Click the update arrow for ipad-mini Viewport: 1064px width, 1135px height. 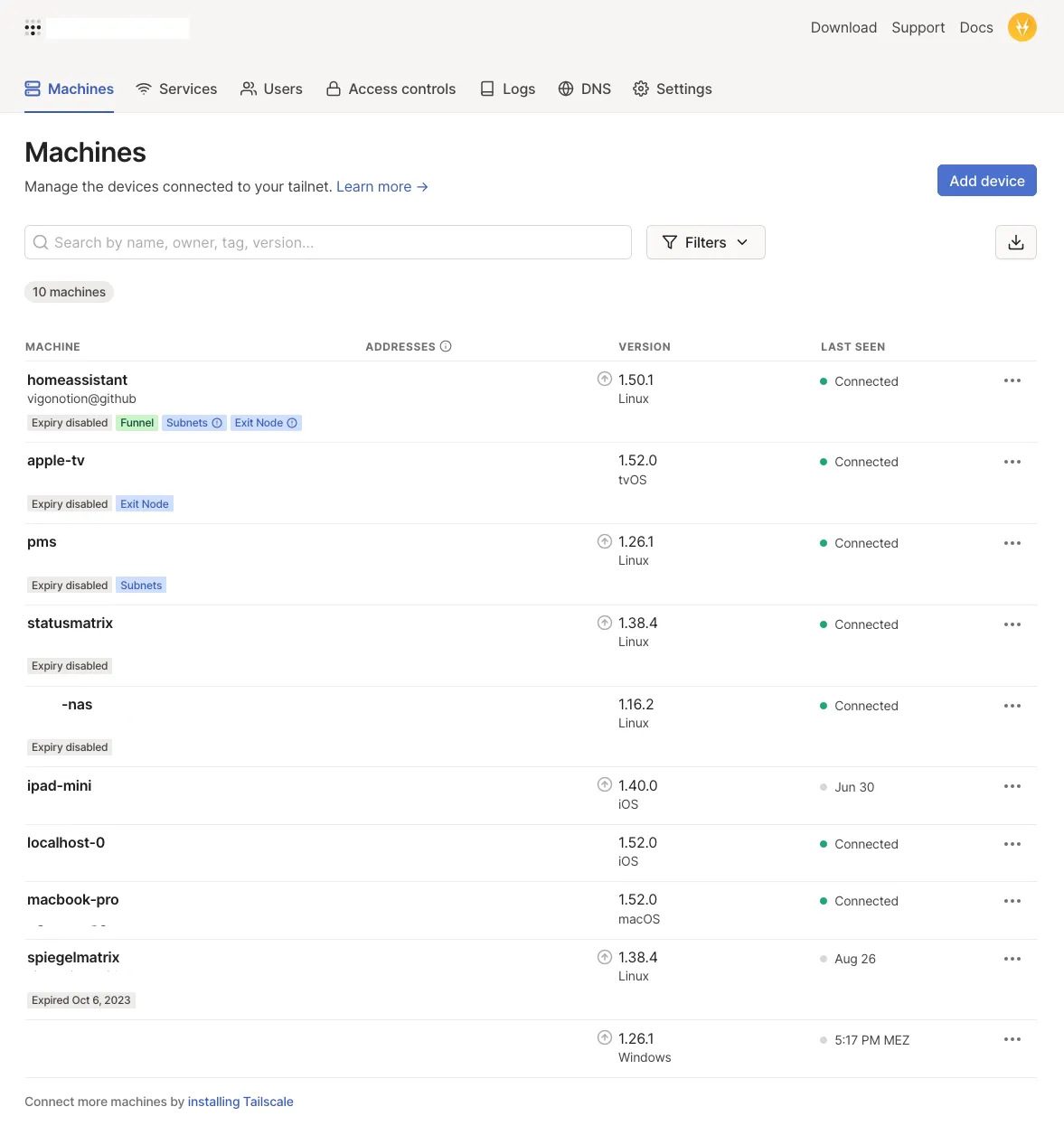coord(604,784)
